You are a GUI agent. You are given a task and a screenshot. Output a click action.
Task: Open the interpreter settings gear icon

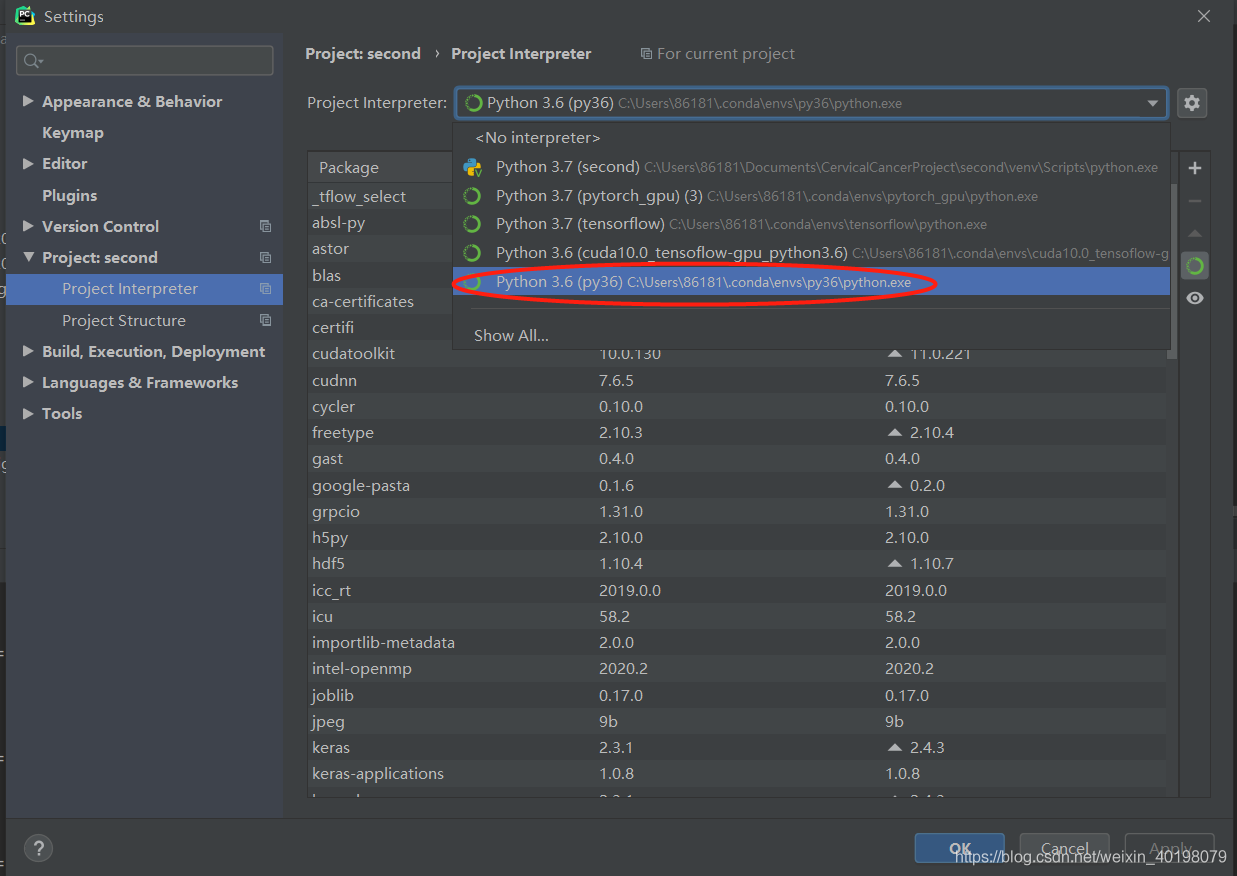click(1192, 102)
